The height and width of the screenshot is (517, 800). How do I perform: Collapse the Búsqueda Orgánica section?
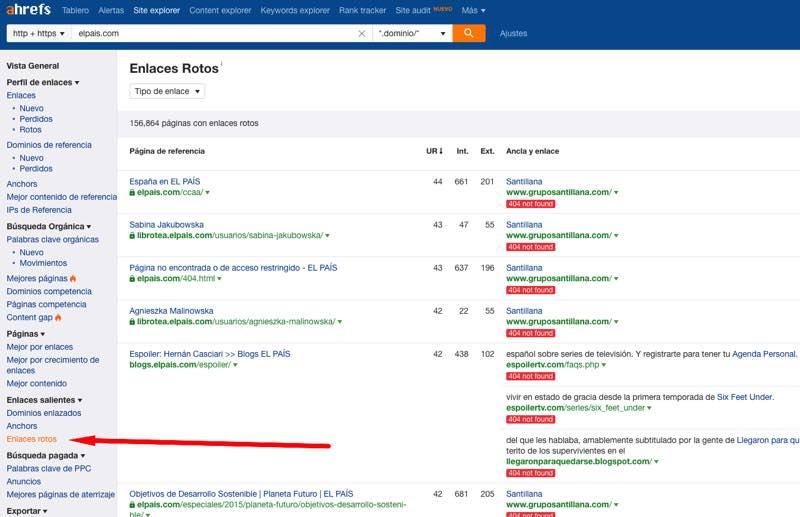pyautogui.click(x=49, y=226)
